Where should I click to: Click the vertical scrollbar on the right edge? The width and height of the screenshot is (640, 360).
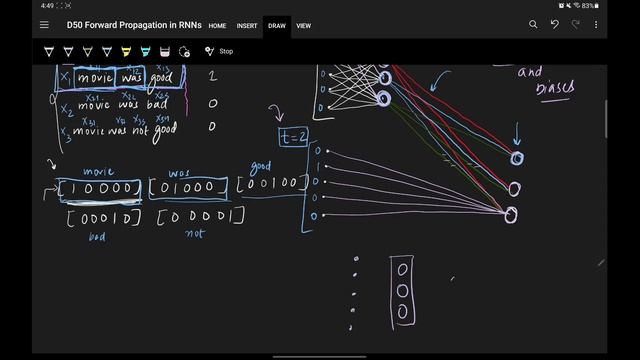click(x=606, y=119)
